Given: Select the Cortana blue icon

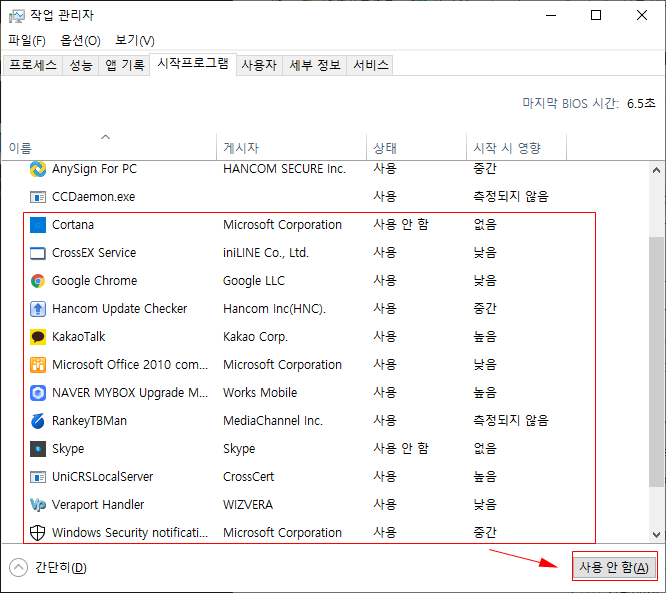Looking at the screenshot, I should (38, 225).
